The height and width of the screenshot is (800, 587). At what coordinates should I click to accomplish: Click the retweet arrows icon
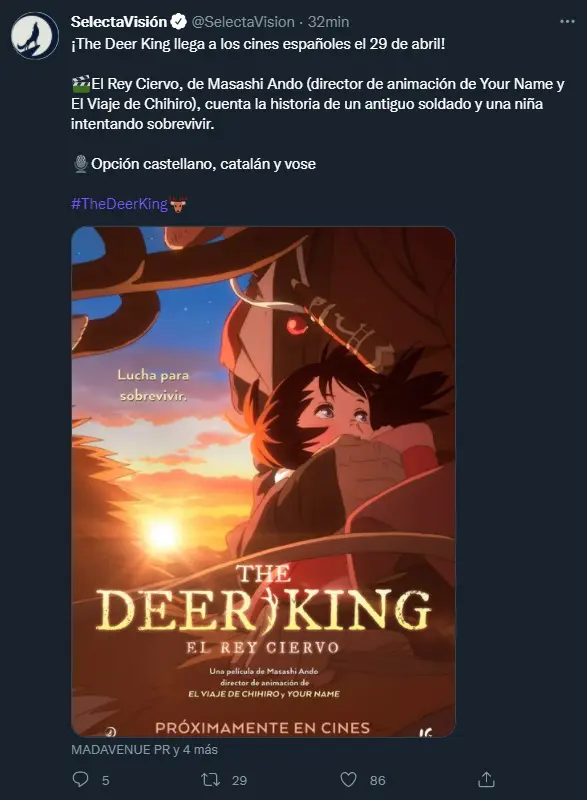click(210, 779)
